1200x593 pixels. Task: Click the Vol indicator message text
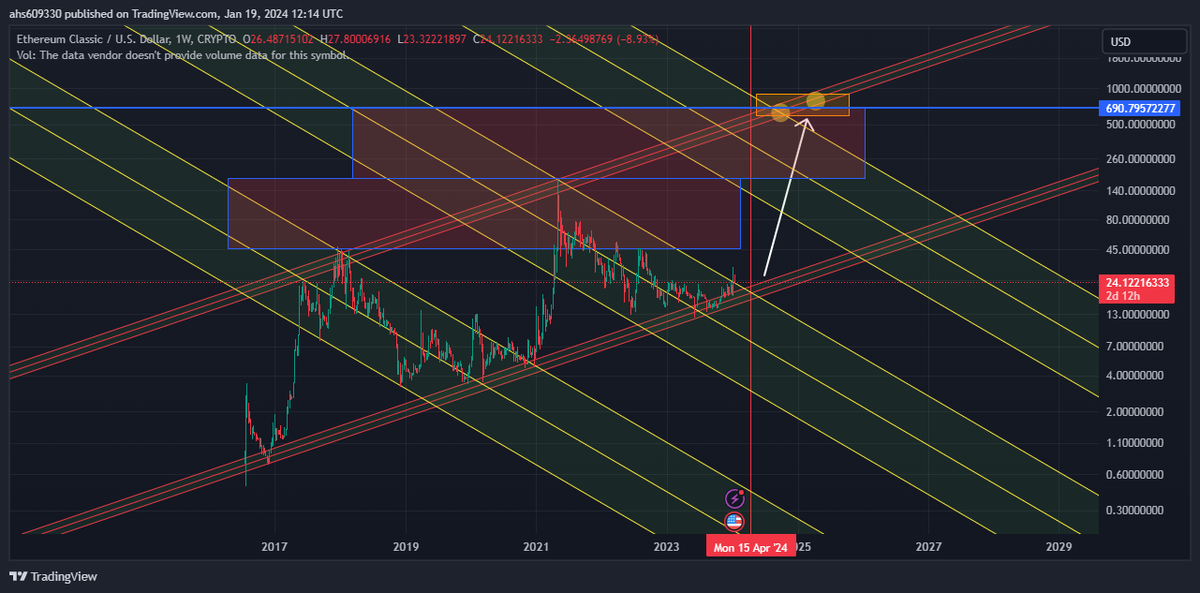click(180, 55)
